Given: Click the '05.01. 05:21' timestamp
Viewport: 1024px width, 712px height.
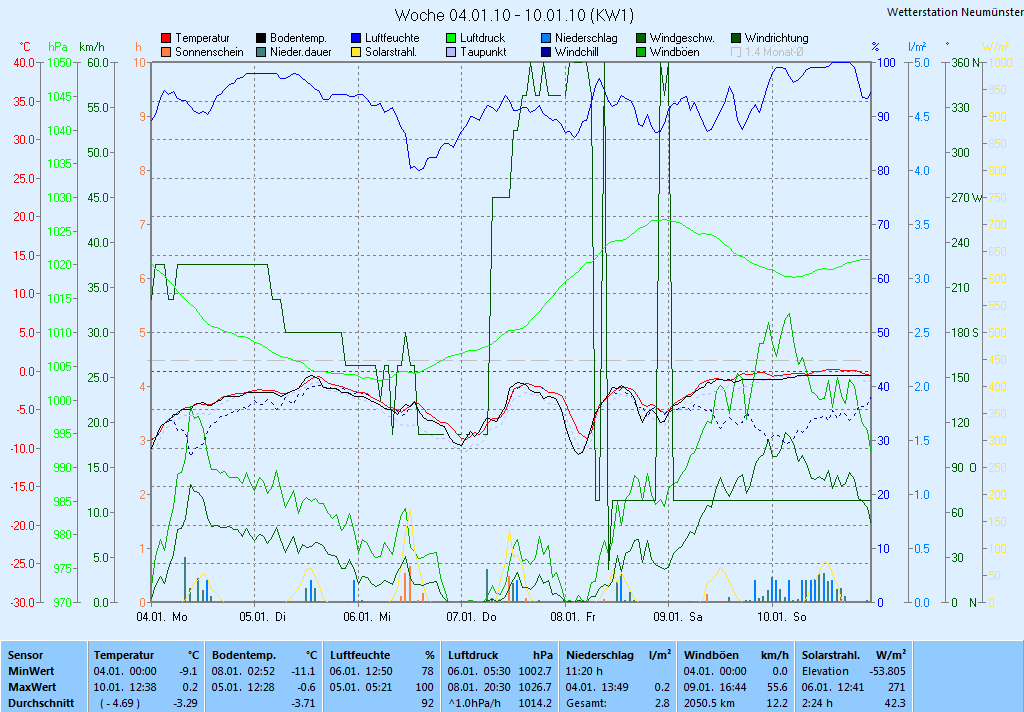Looking at the screenshot, I should click(361, 688).
